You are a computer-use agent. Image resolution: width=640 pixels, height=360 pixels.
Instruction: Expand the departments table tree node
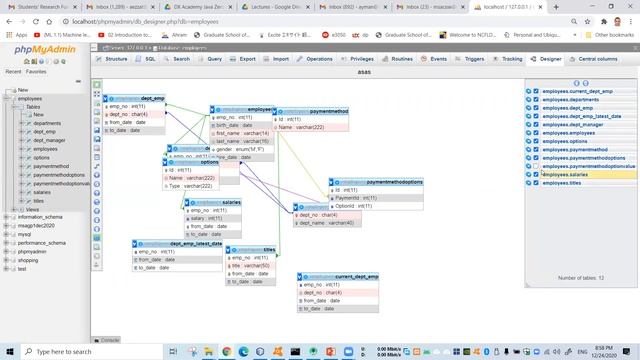(x=22, y=123)
